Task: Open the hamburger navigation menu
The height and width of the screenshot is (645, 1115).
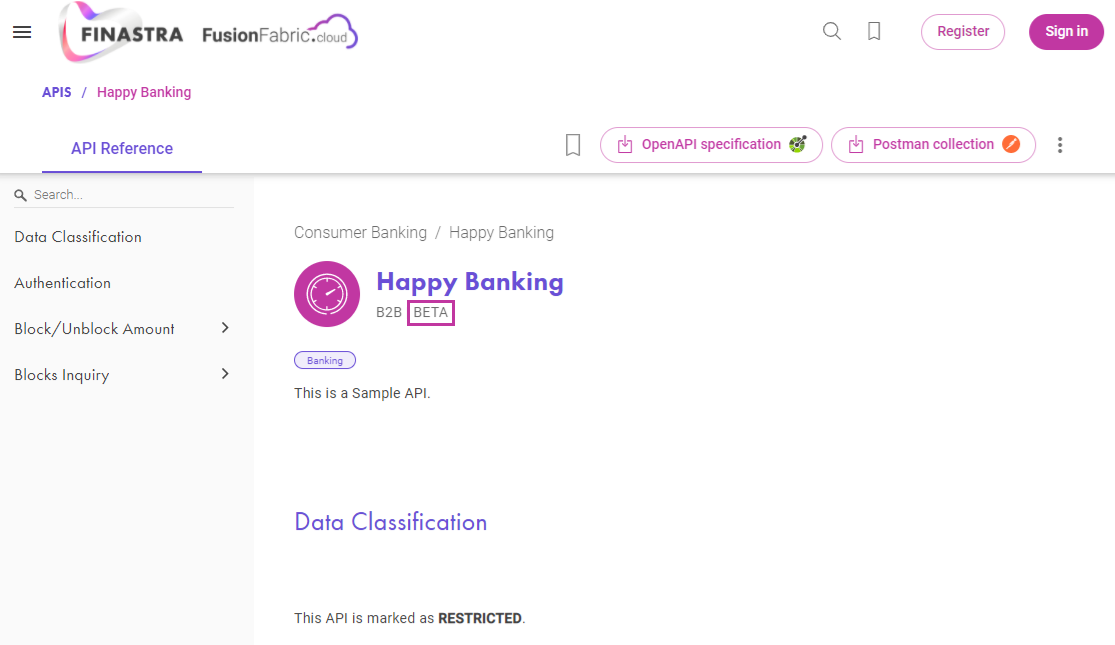Action: point(22,32)
